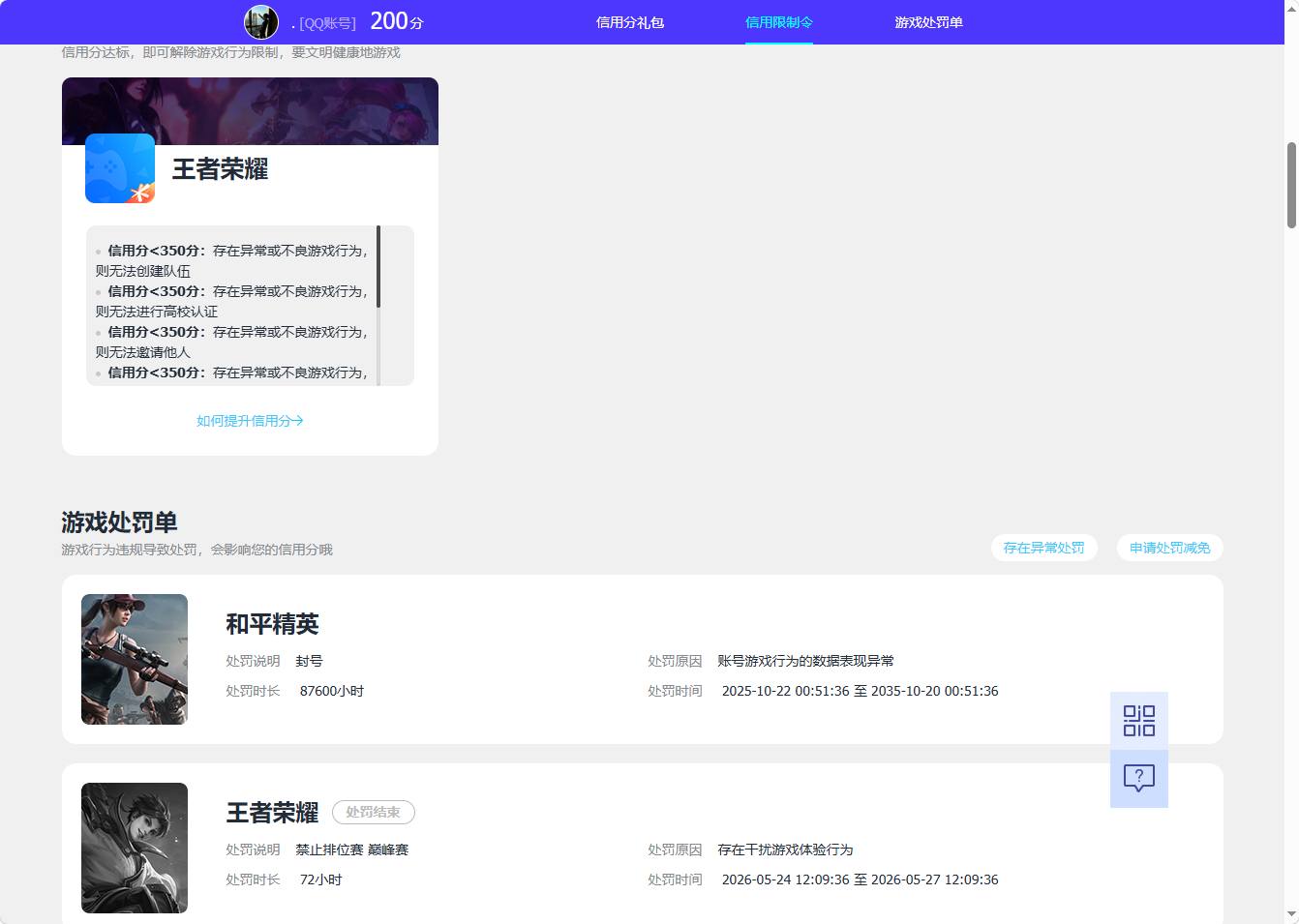The height and width of the screenshot is (924, 1299).
Task: Open the help question chat icon
Action: click(x=1139, y=778)
